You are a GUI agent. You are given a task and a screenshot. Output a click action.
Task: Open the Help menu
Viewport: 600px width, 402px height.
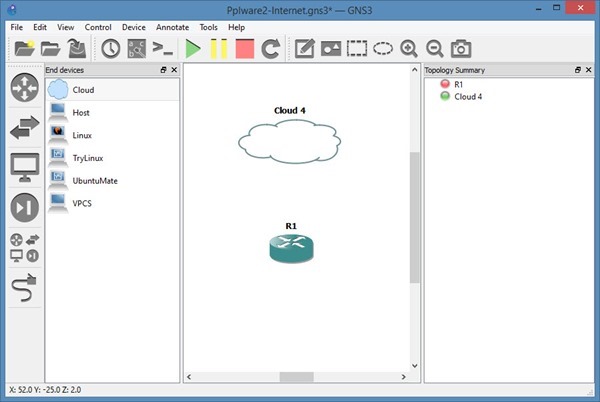[x=236, y=27]
